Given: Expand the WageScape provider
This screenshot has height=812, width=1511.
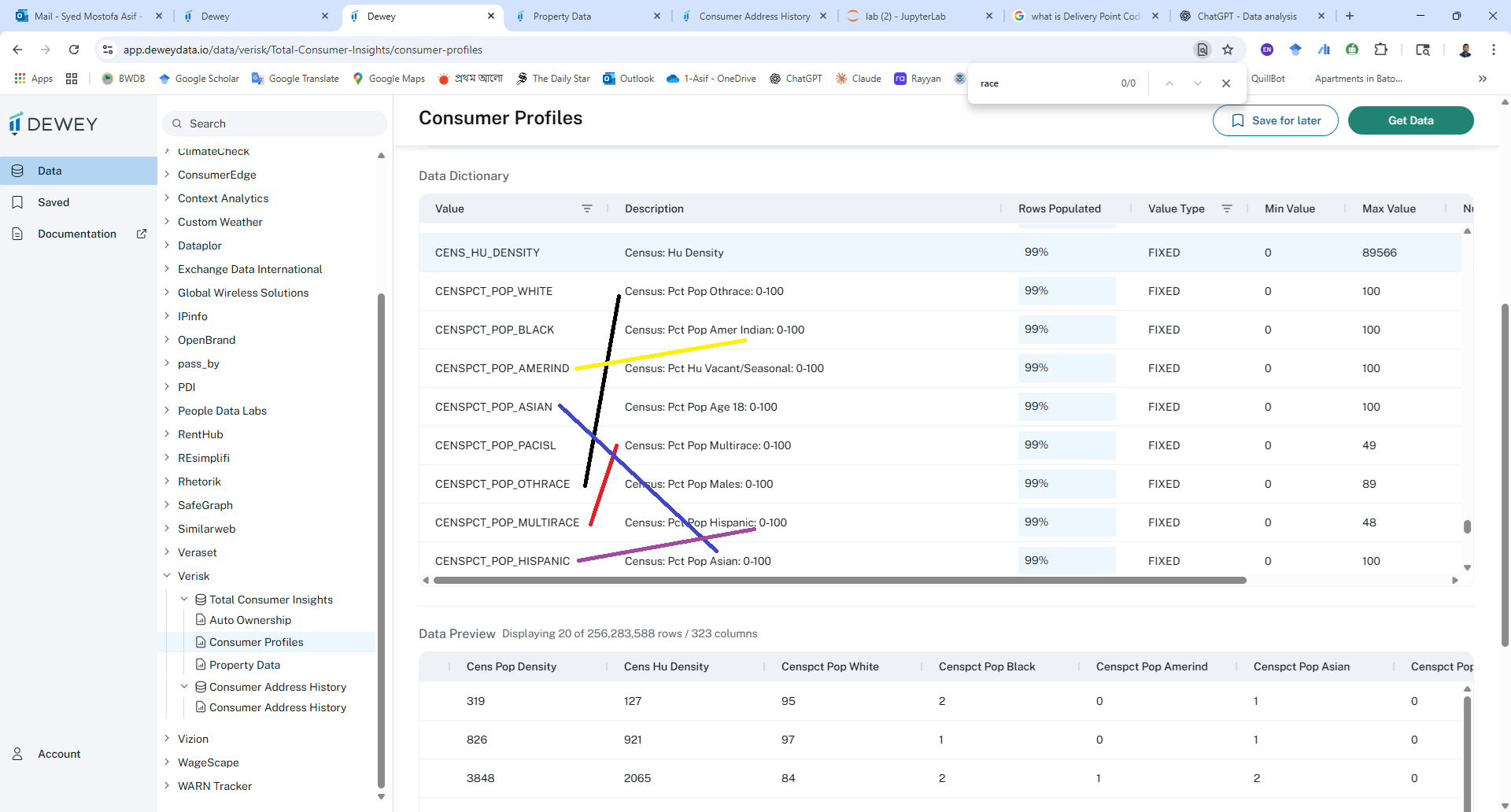Looking at the screenshot, I should pyautogui.click(x=167, y=762).
